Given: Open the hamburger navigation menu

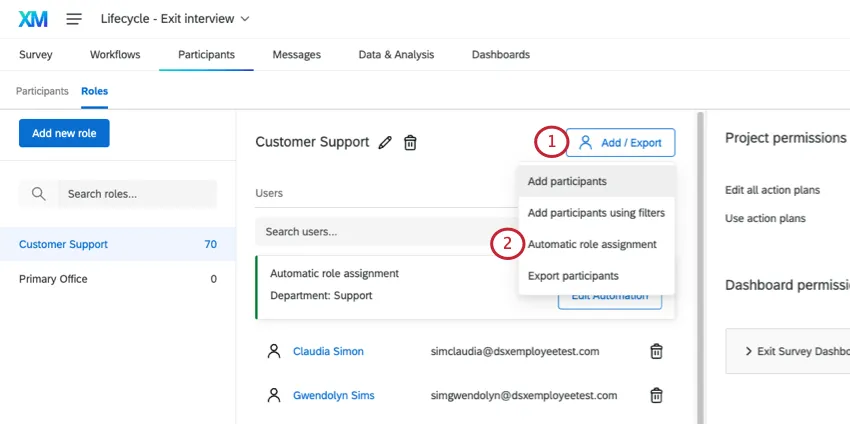Looking at the screenshot, I should tap(74, 19).
